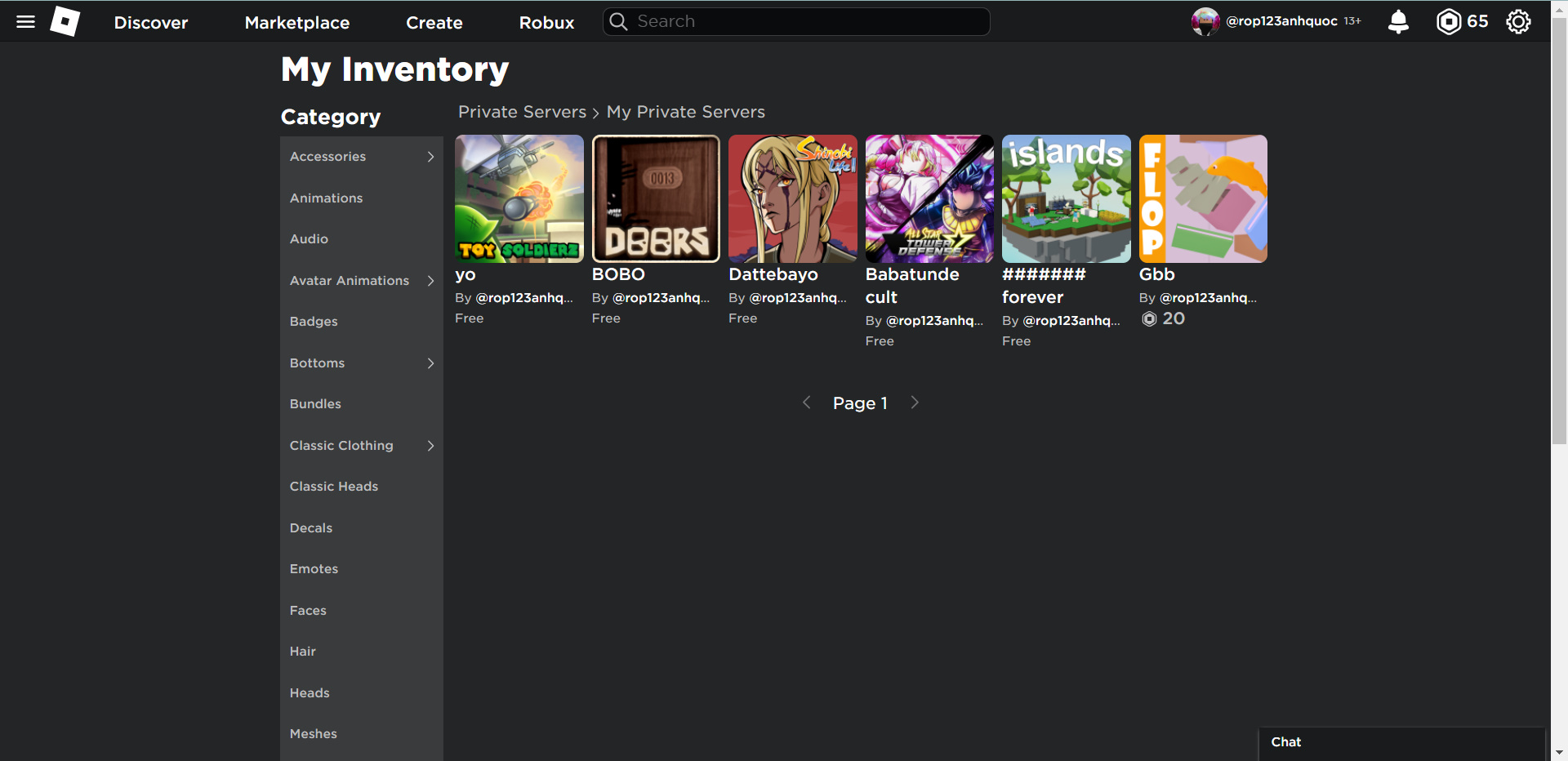
Task: Open the 'Gbb' server title
Action: tap(1157, 274)
